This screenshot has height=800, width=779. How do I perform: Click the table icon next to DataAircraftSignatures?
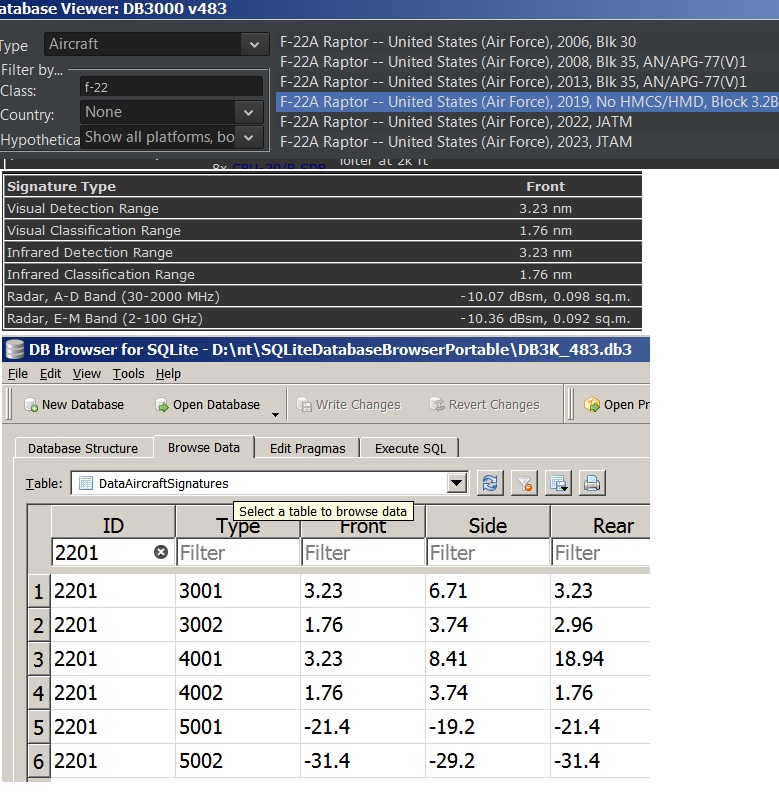tap(86, 483)
